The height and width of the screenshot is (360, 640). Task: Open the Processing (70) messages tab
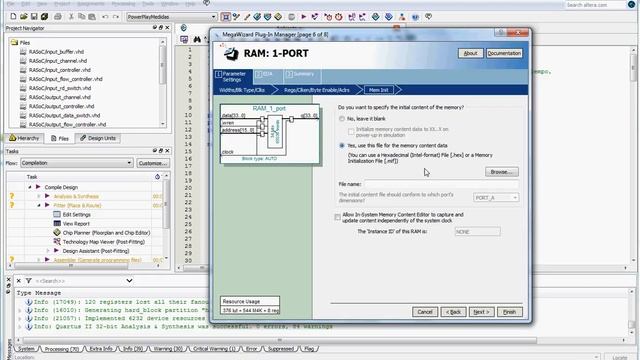click(x=61, y=349)
